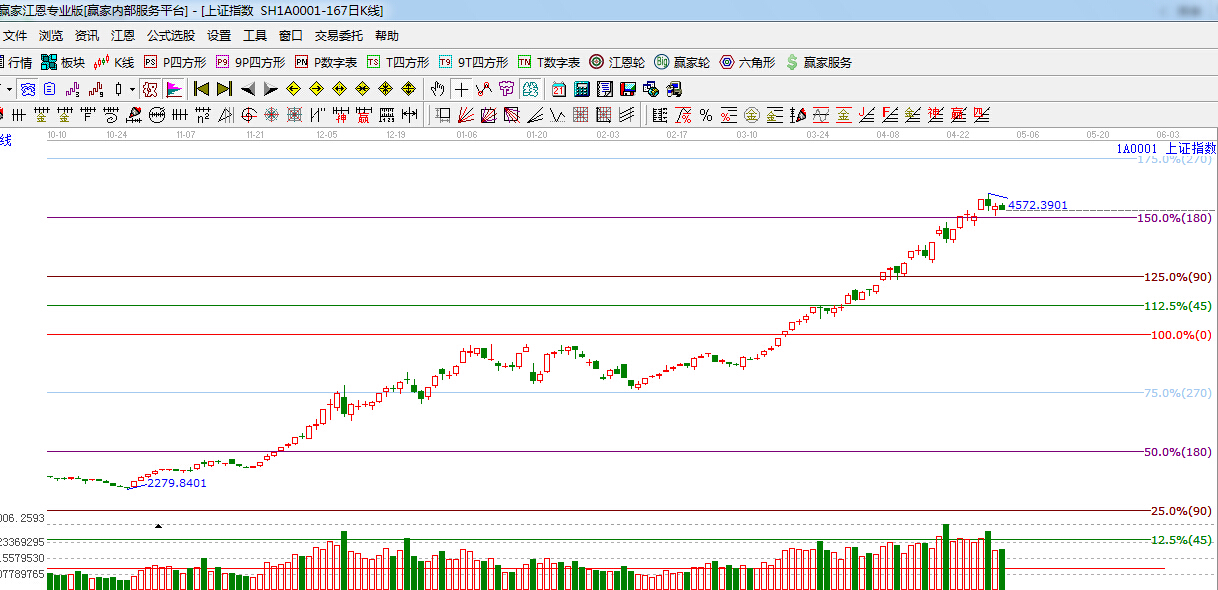Click the 100.0%(0) level line label

(x=1181, y=335)
